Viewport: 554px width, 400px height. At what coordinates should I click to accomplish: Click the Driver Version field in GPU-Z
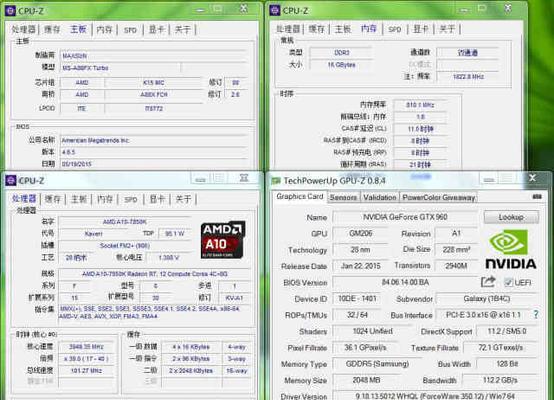coord(435,396)
